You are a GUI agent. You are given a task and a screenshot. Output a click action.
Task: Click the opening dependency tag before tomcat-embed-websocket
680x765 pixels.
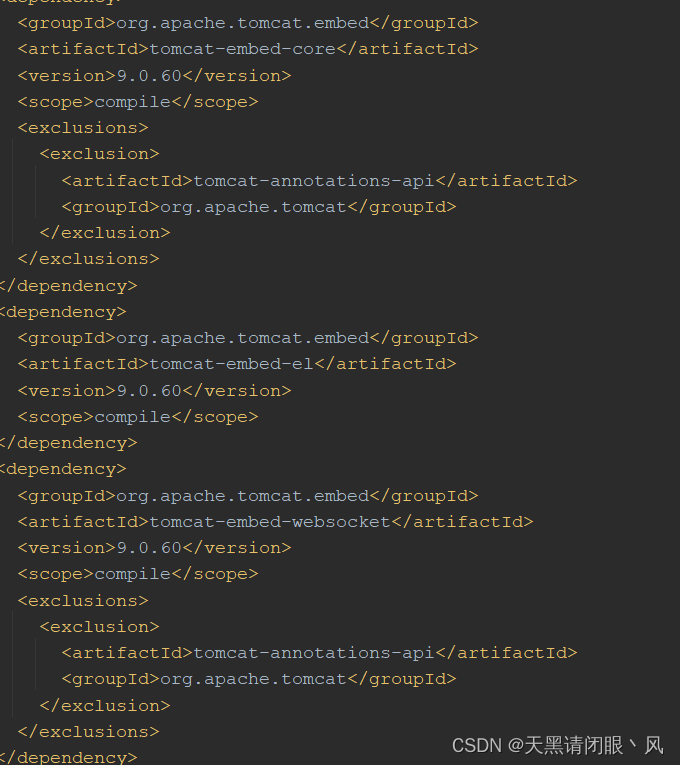pyautogui.click(x=63, y=469)
